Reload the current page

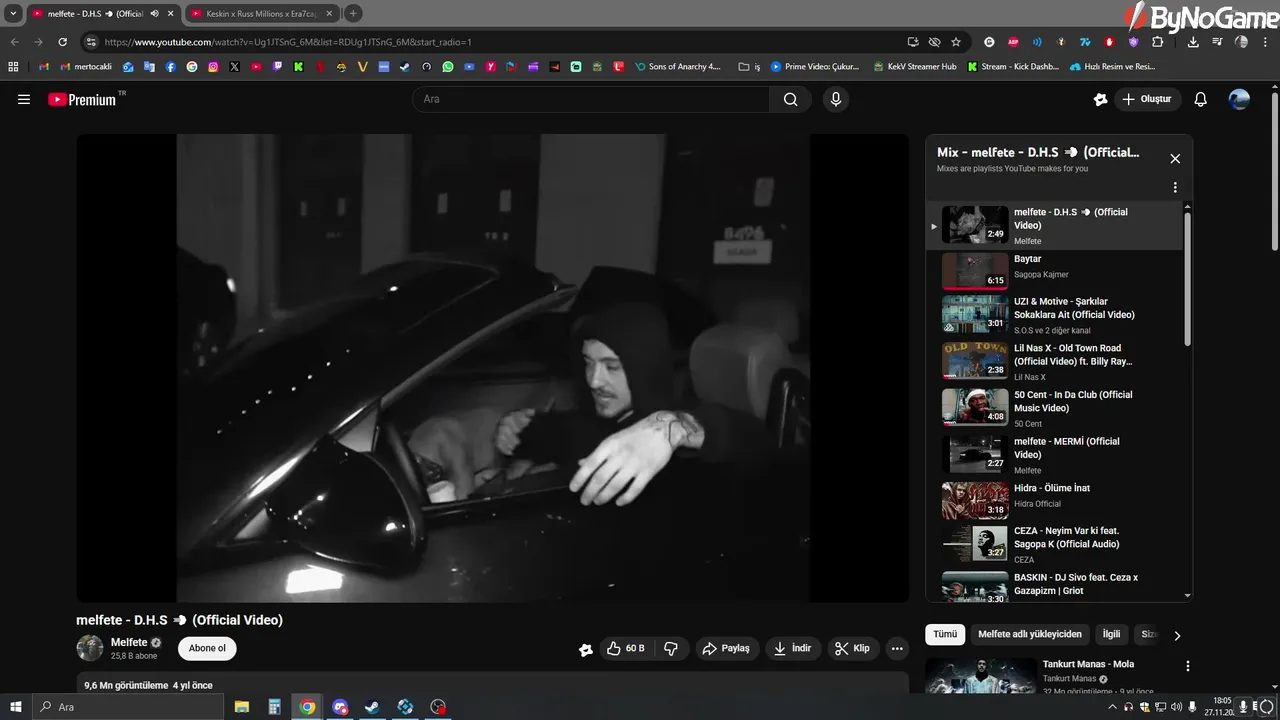coord(62,42)
